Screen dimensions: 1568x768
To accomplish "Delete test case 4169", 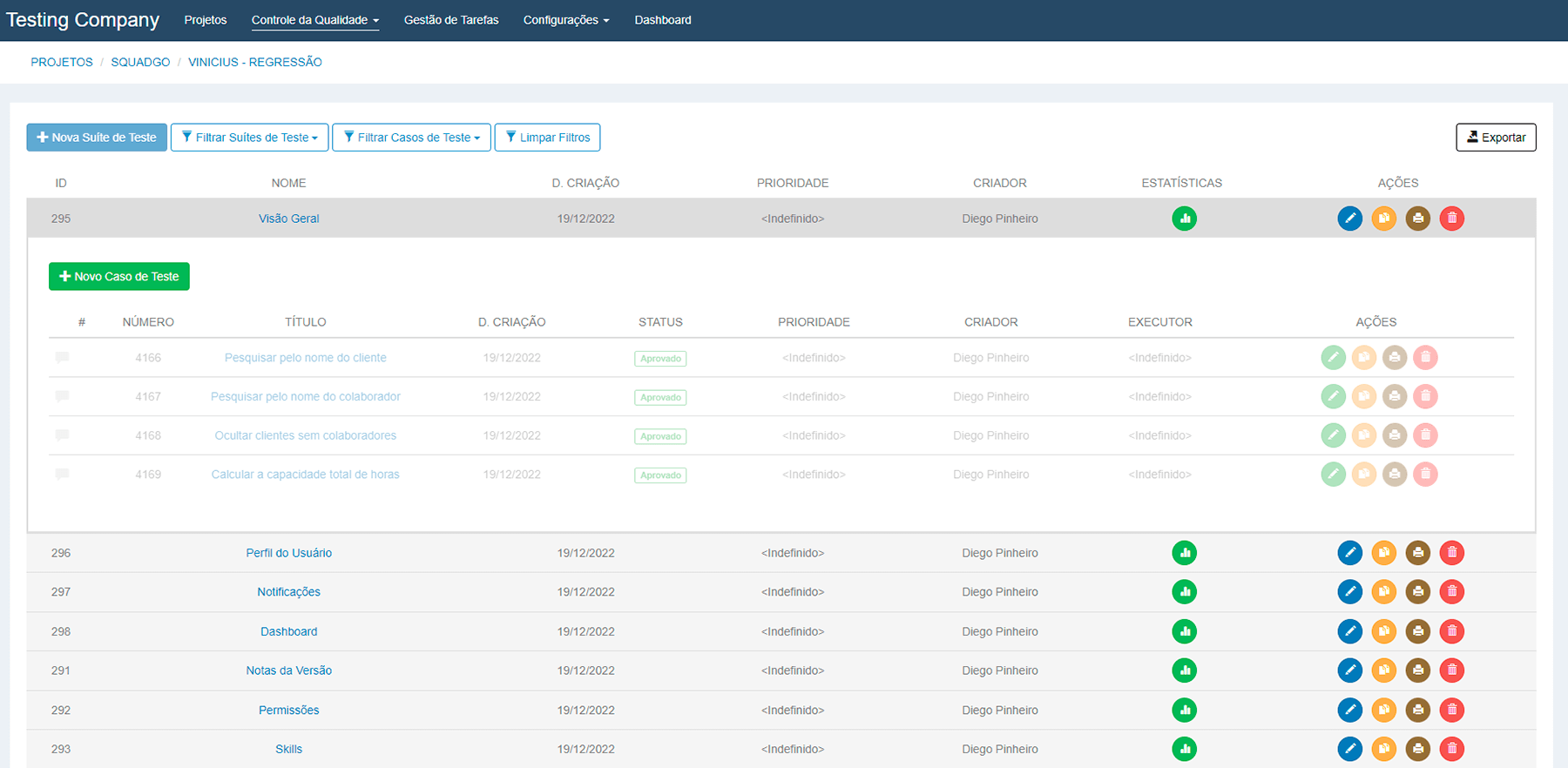I will tap(1425, 475).
